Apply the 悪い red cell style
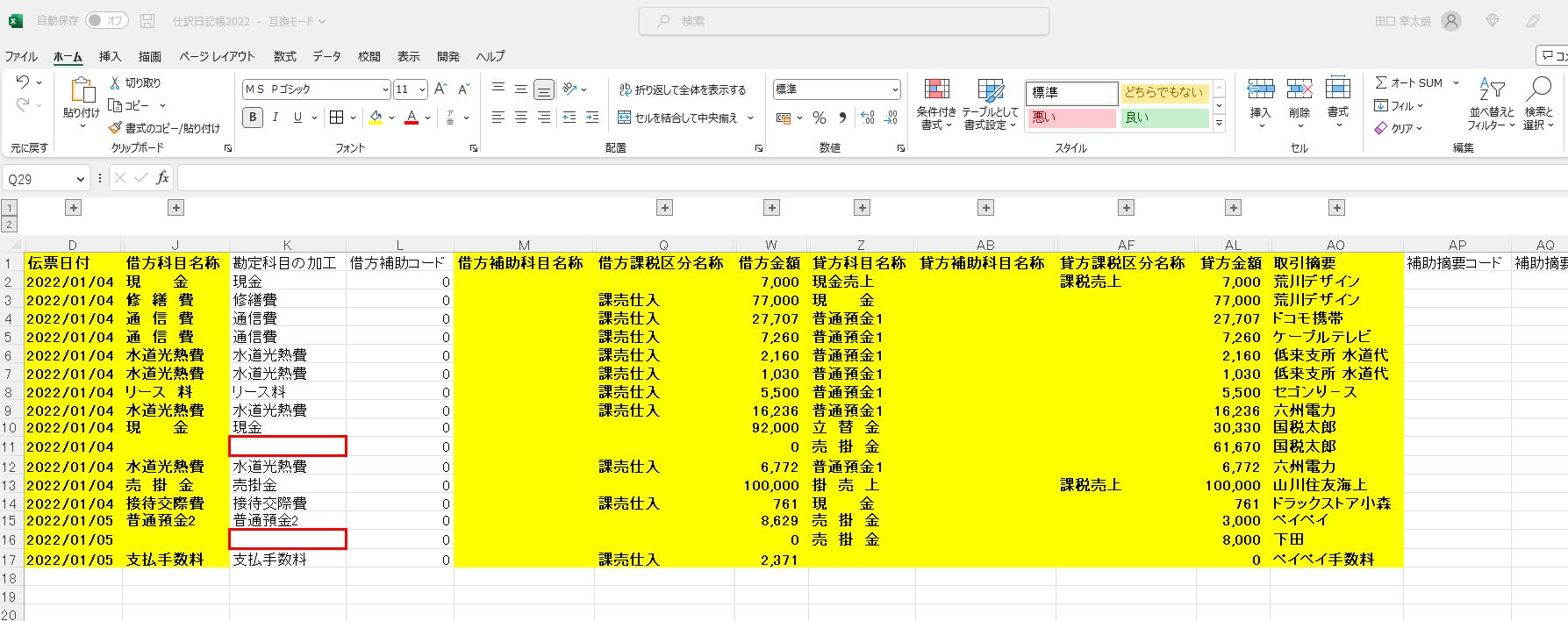 coord(1071,118)
